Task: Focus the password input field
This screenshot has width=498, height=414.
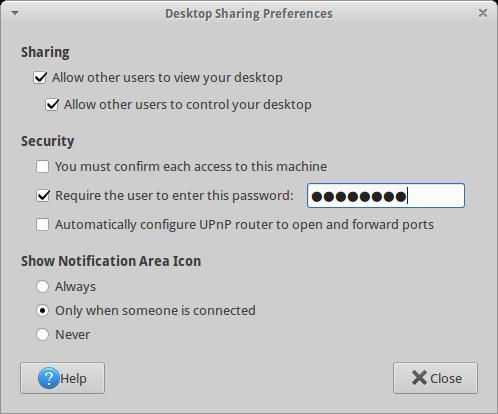Action: pyautogui.click(x=386, y=196)
